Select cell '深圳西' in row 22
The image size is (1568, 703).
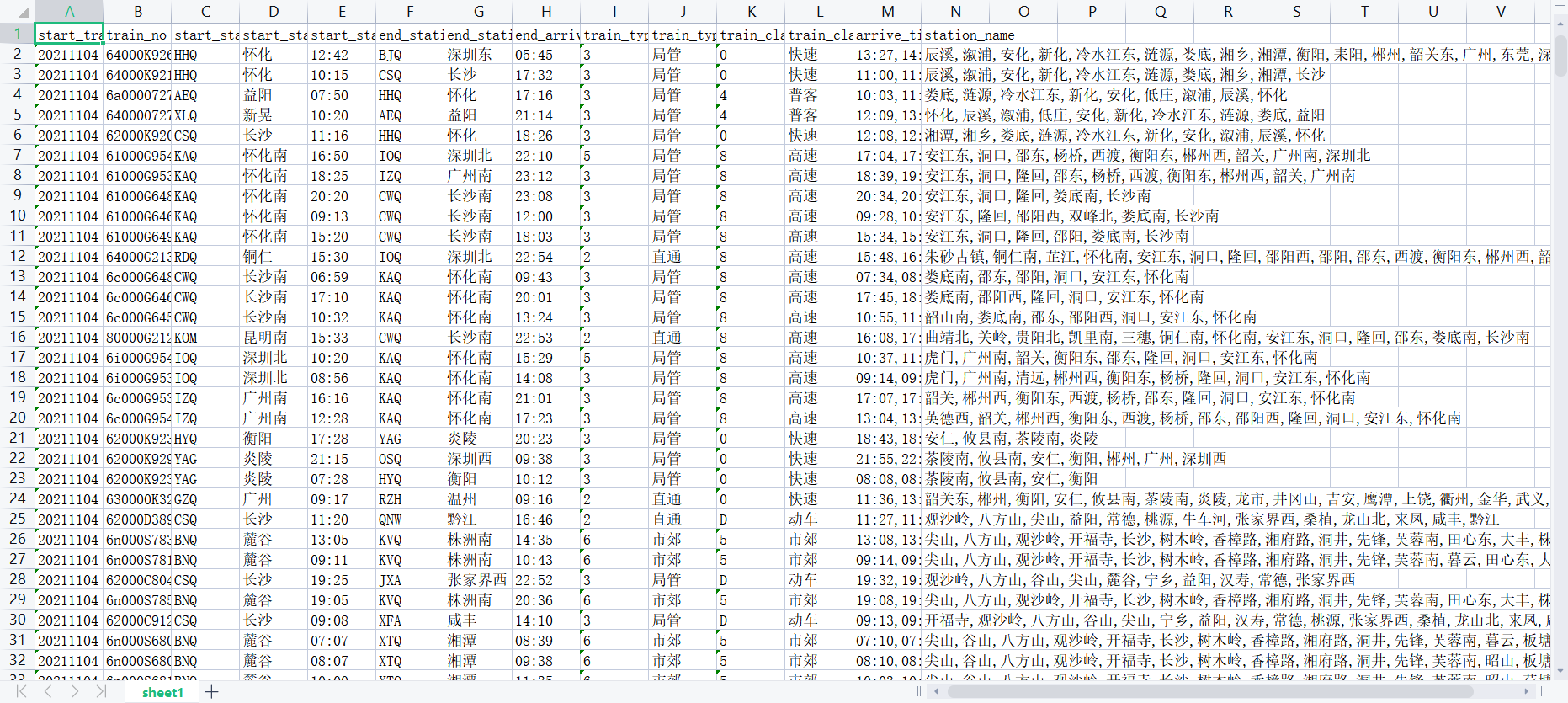pos(478,459)
